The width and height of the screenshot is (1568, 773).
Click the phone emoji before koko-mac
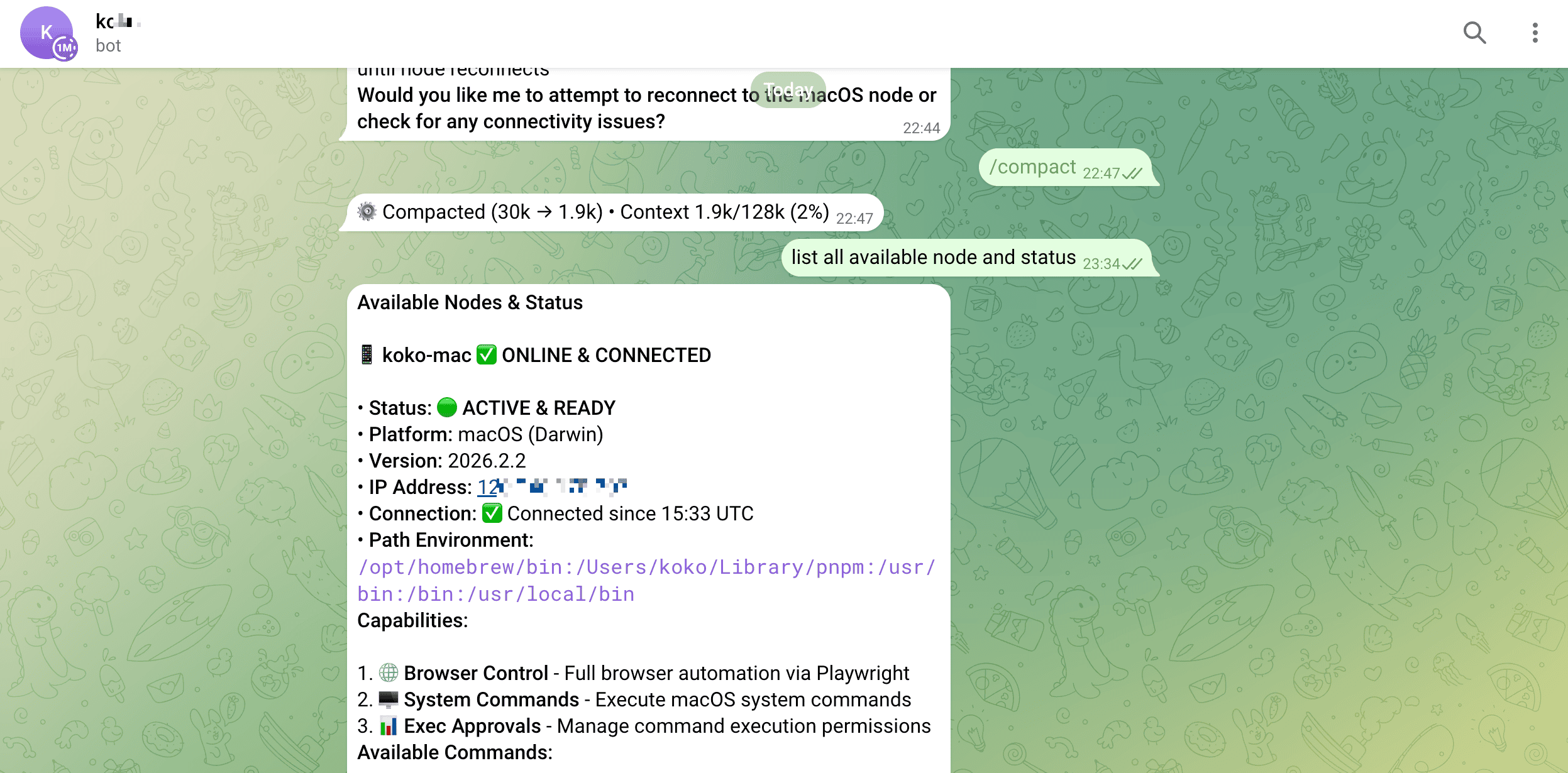pos(367,354)
